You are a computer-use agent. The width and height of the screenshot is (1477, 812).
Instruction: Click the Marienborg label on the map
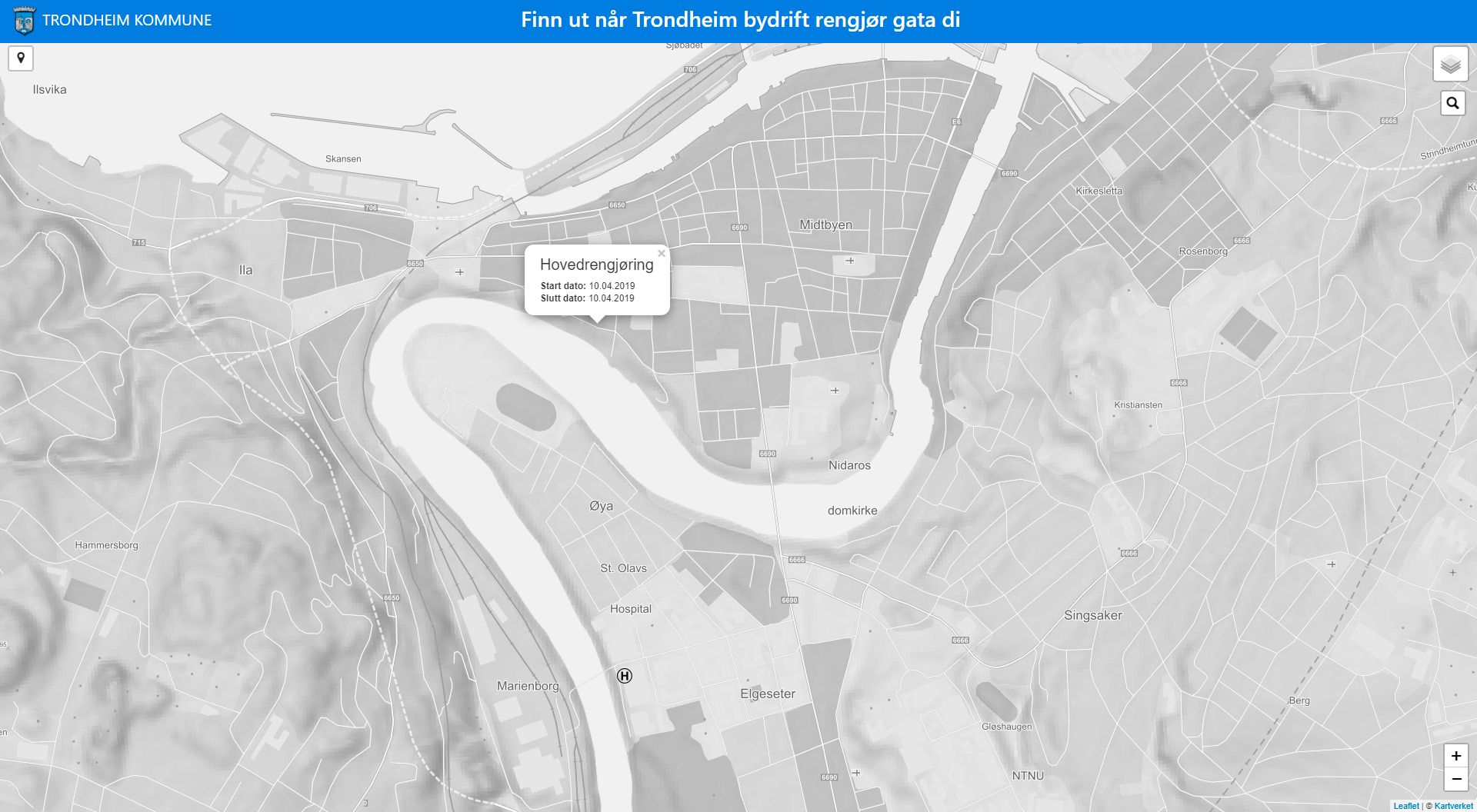coord(528,686)
